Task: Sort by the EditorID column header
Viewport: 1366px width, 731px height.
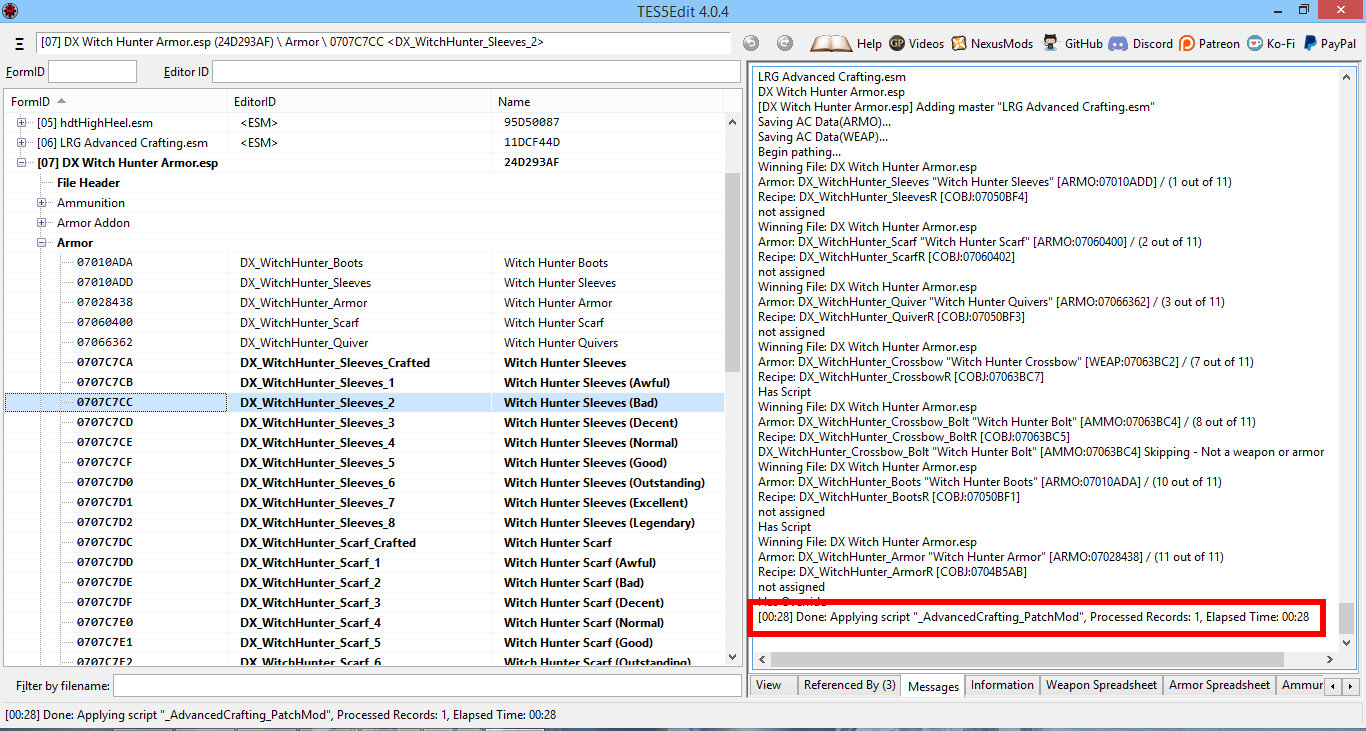Action: [x=360, y=101]
